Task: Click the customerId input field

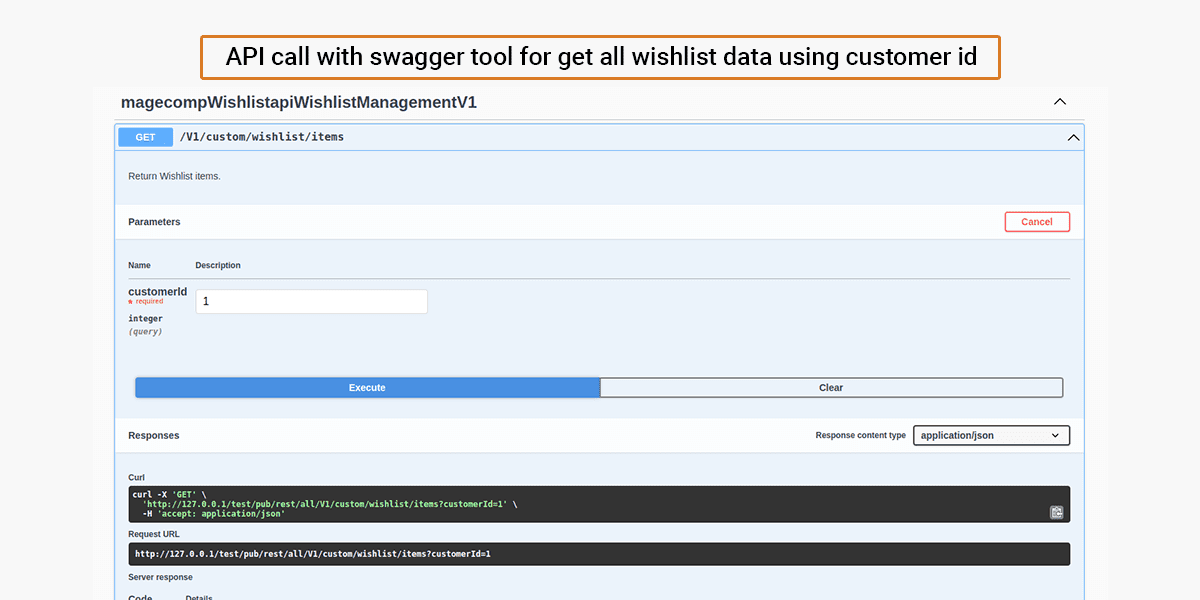Action: pos(311,301)
